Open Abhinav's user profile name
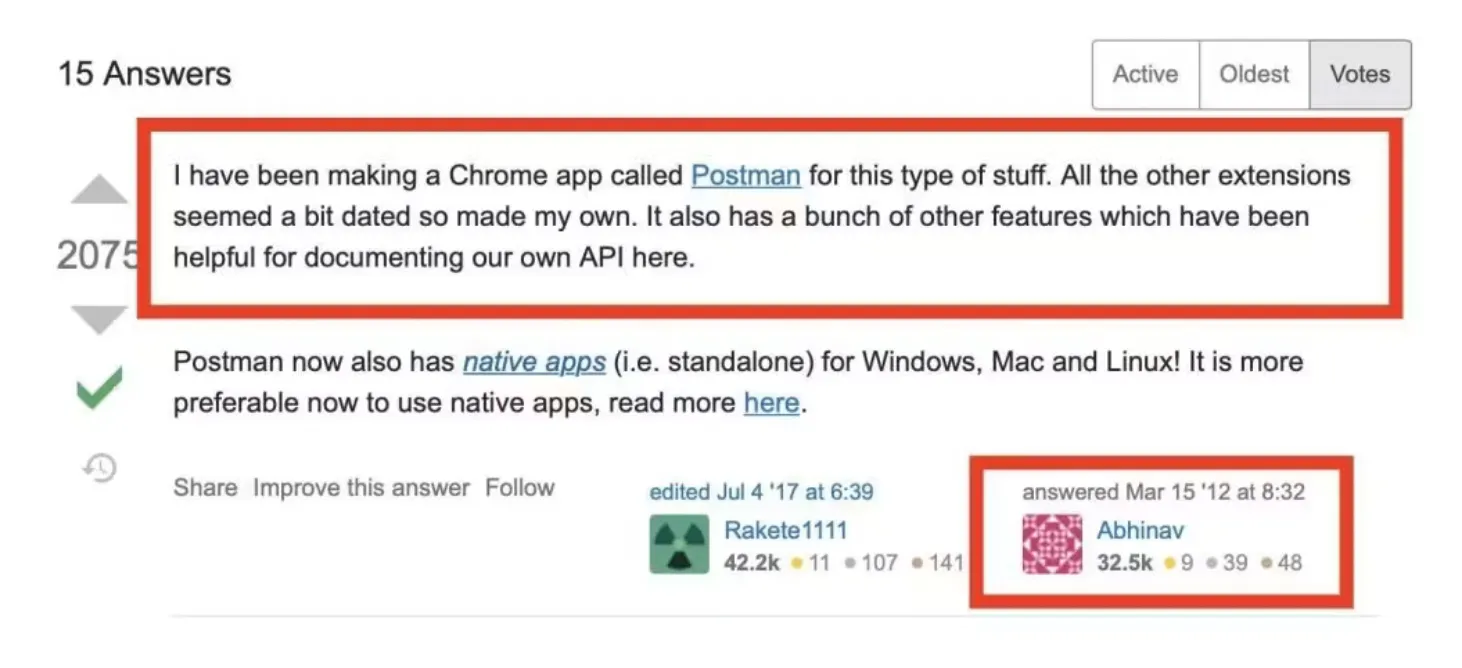Image resolution: width=1462 pixels, height=668 pixels. point(1140,530)
